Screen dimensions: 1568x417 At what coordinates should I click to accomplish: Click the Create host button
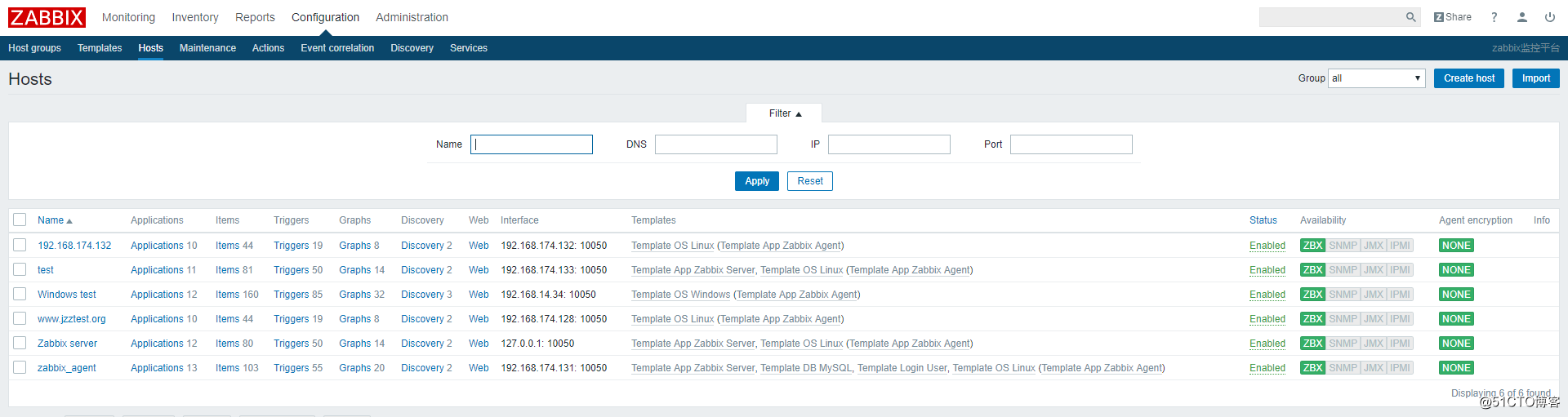point(1469,78)
